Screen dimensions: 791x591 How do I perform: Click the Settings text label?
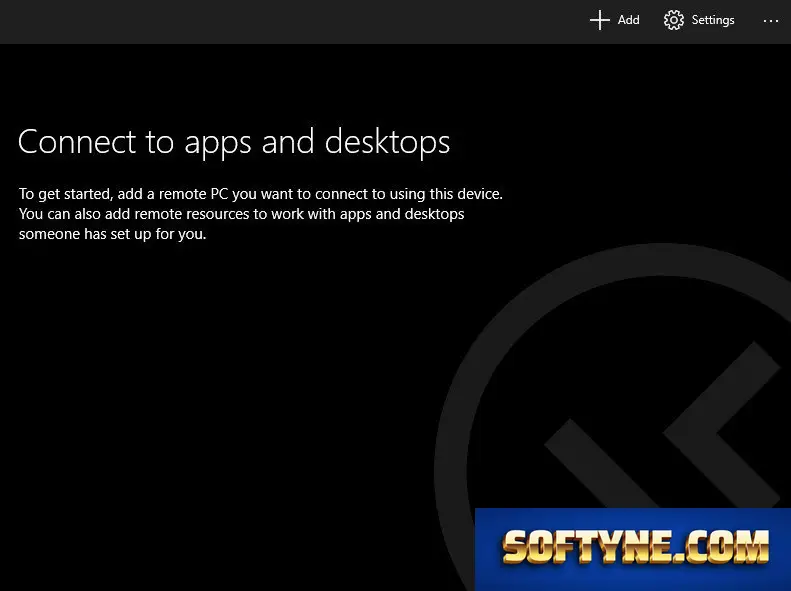pyautogui.click(x=713, y=20)
